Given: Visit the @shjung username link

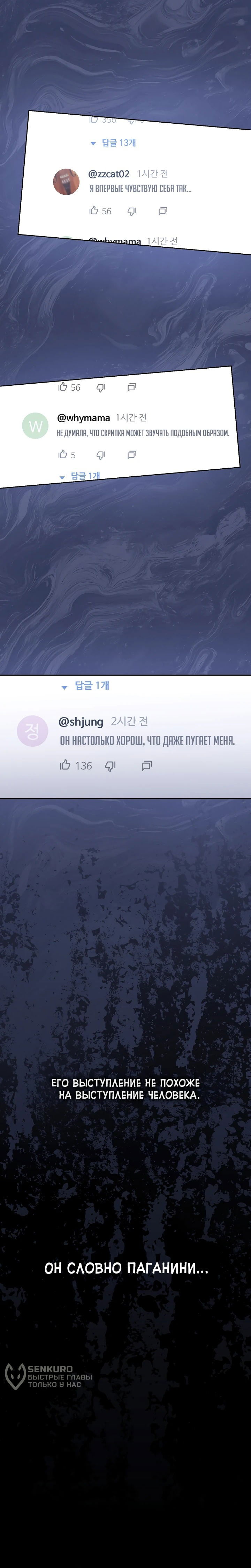Looking at the screenshot, I should (81, 722).
